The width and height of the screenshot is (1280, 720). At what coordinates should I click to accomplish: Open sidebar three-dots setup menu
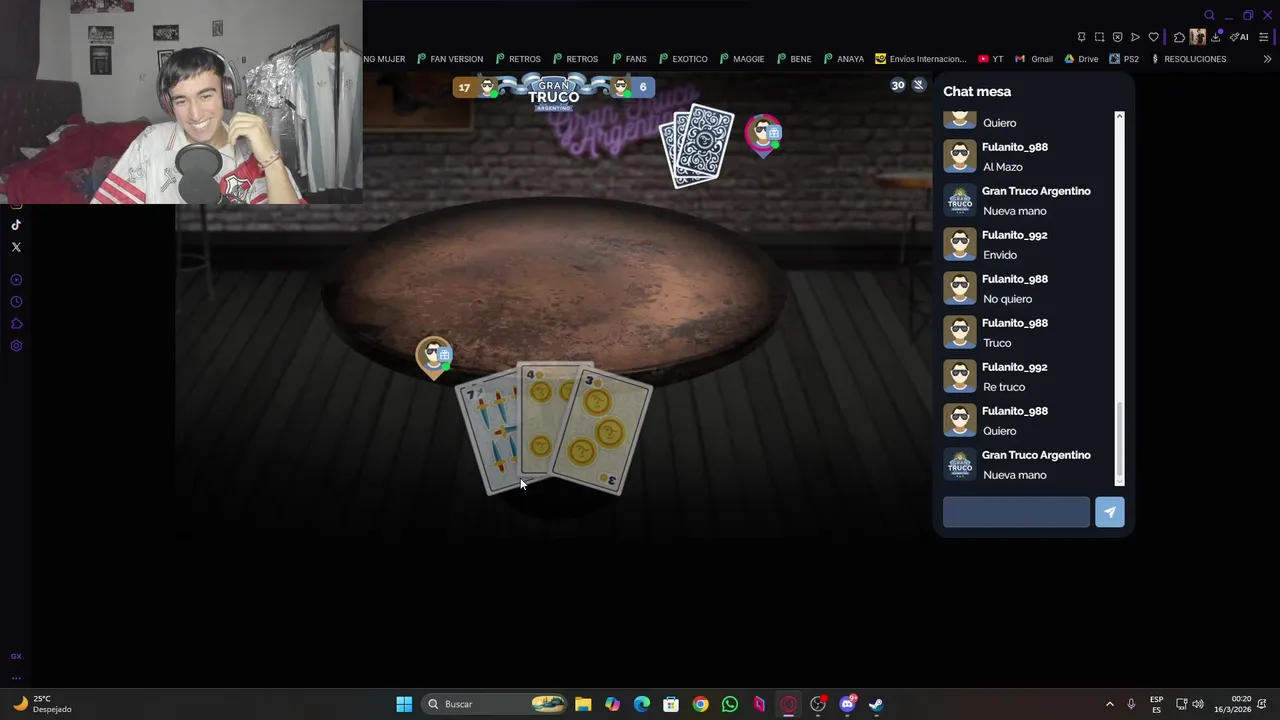[16, 677]
